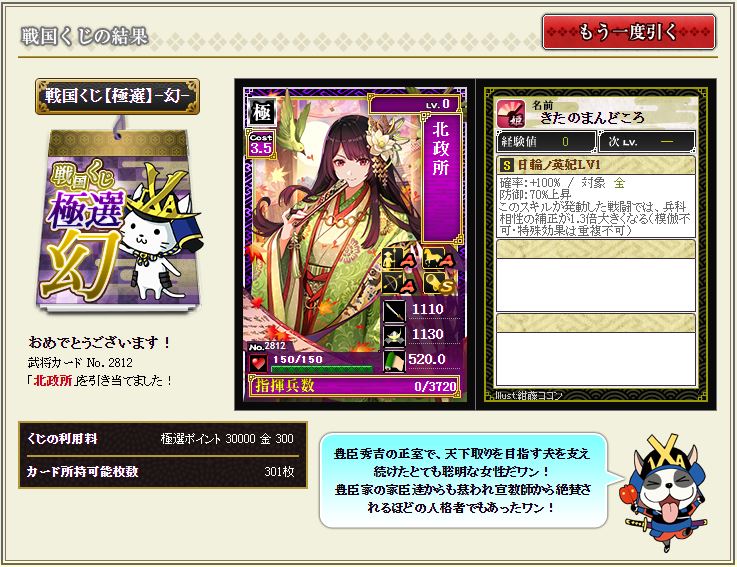Click the empty second skill slot
The width and height of the screenshot is (737, 567).
(596, 276)
